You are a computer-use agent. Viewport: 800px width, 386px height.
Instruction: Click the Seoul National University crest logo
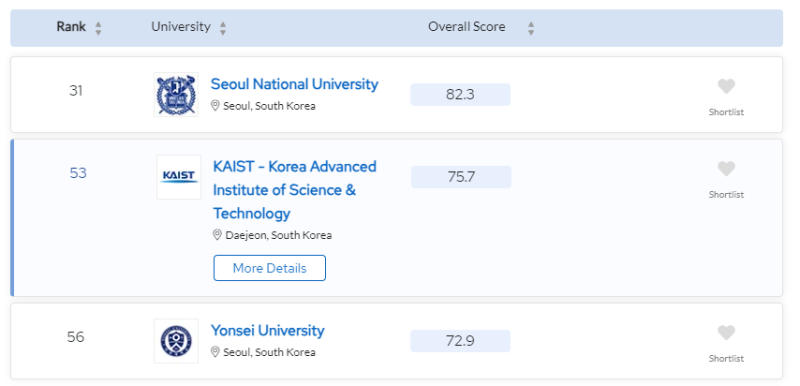(x=176, y=94)
